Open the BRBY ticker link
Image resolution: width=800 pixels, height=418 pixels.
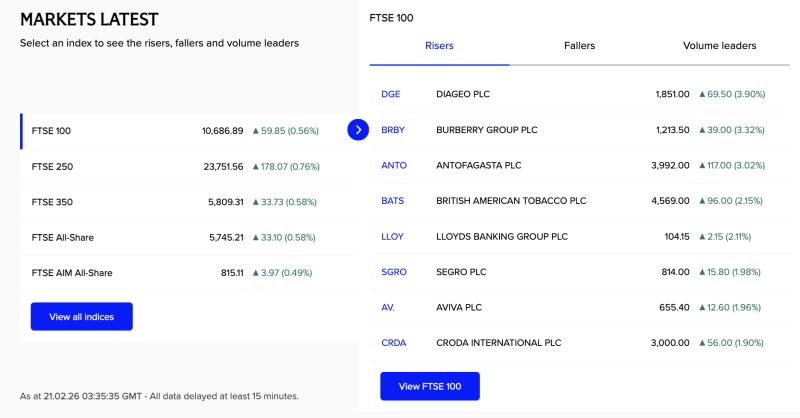pos(393,130)
